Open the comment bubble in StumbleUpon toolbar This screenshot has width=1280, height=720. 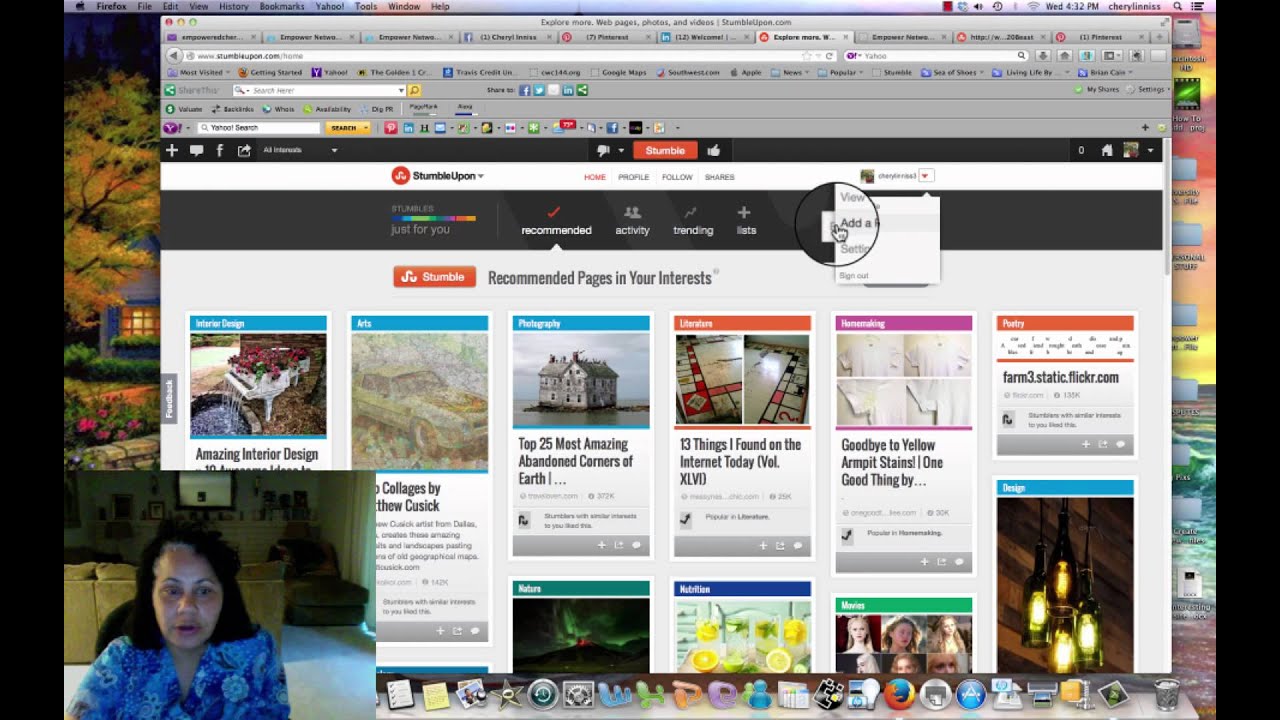click(196, 150)
